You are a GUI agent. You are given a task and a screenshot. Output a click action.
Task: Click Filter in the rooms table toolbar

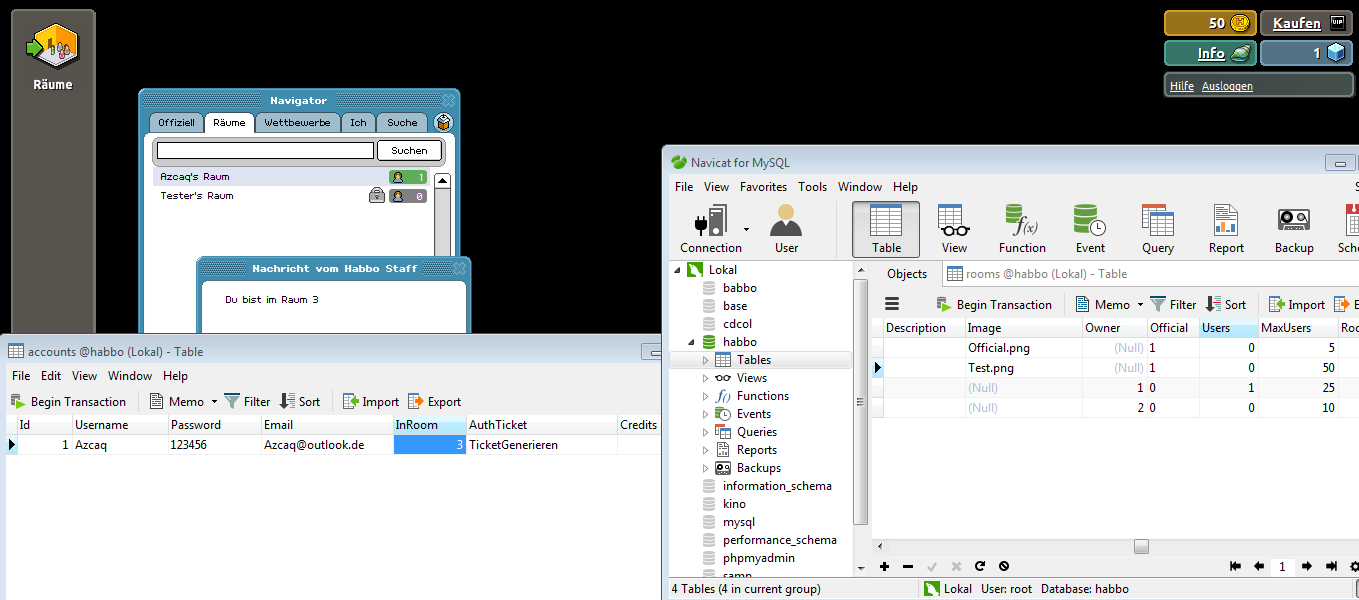click(1173, 304)
